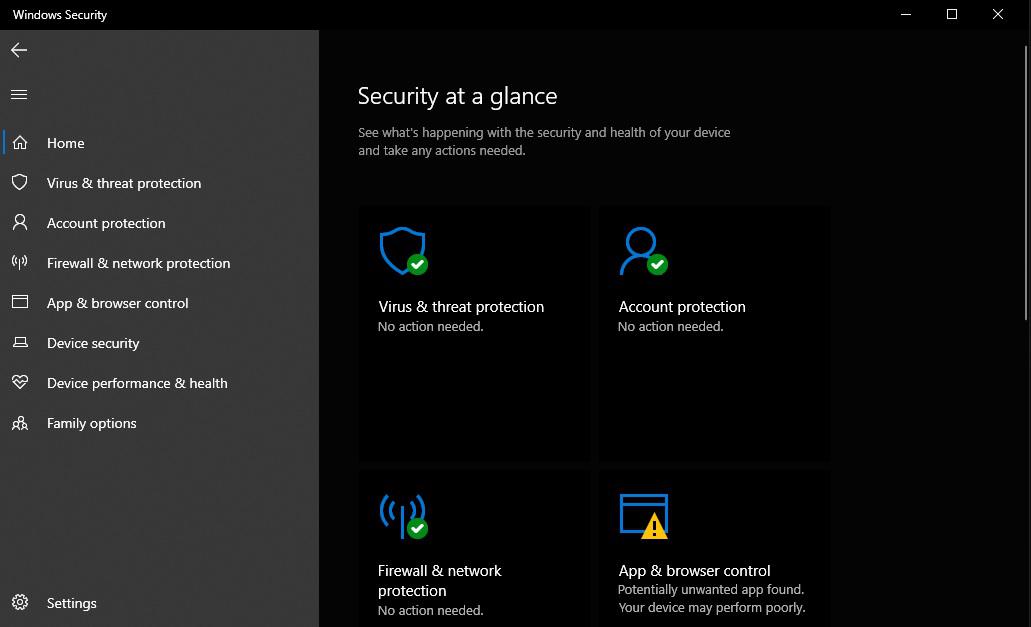1031x627 pixels.
Task: Click the shield icon on the protection tile
Action: point(400,250)
